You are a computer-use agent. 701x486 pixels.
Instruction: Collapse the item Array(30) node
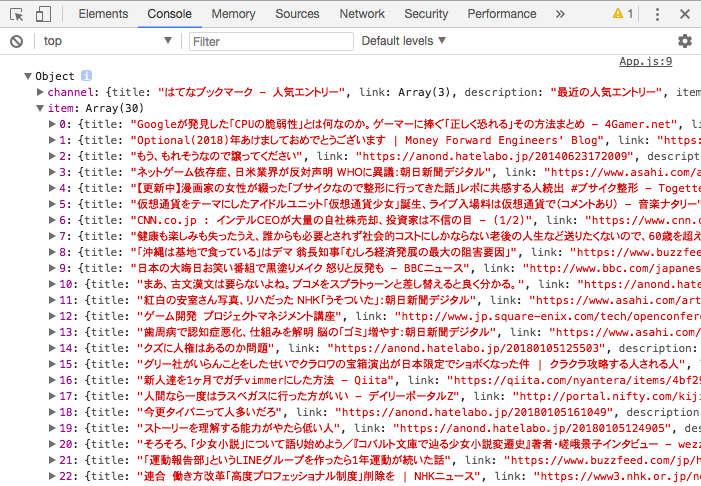[40, 108]
